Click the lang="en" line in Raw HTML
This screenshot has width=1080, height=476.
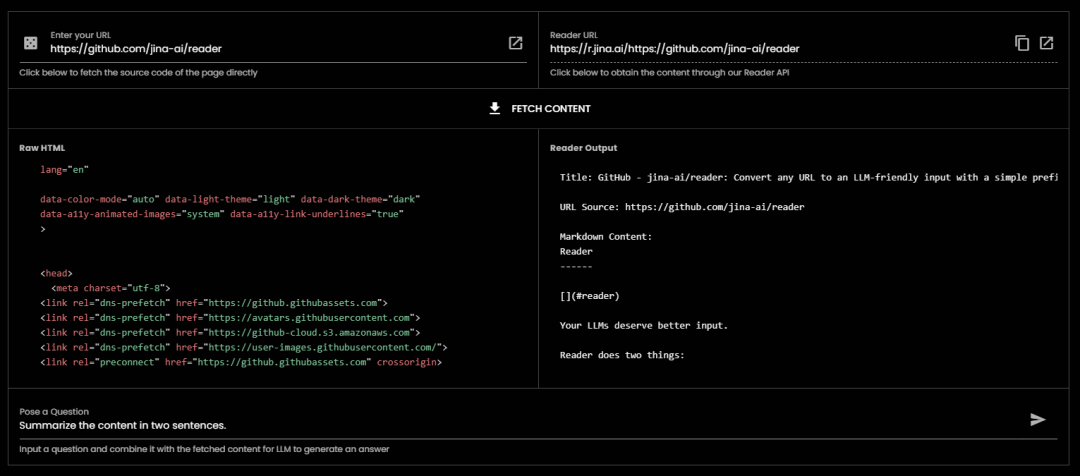(x=65, y=169)
